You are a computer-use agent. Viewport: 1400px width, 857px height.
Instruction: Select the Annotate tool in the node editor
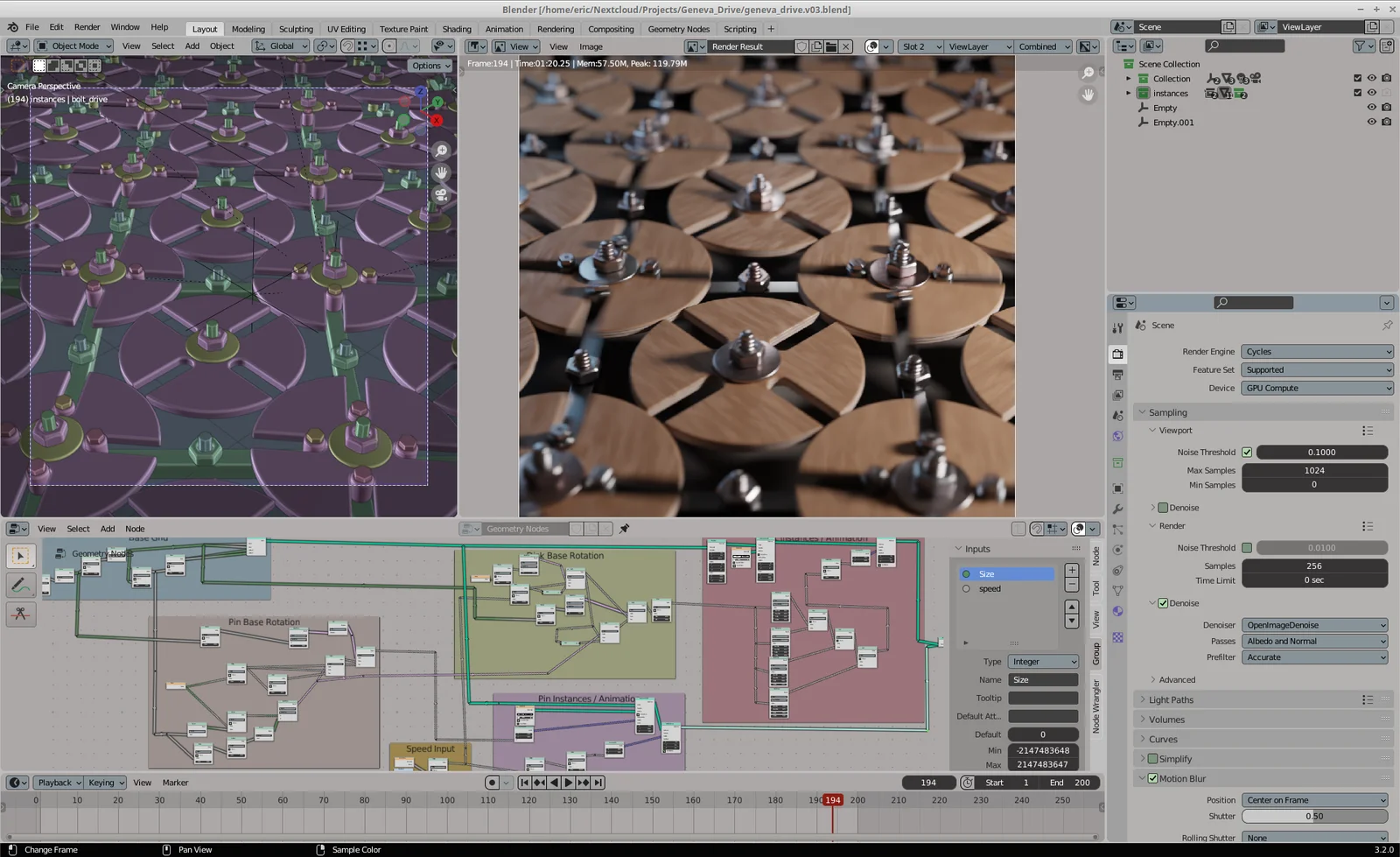21,585
